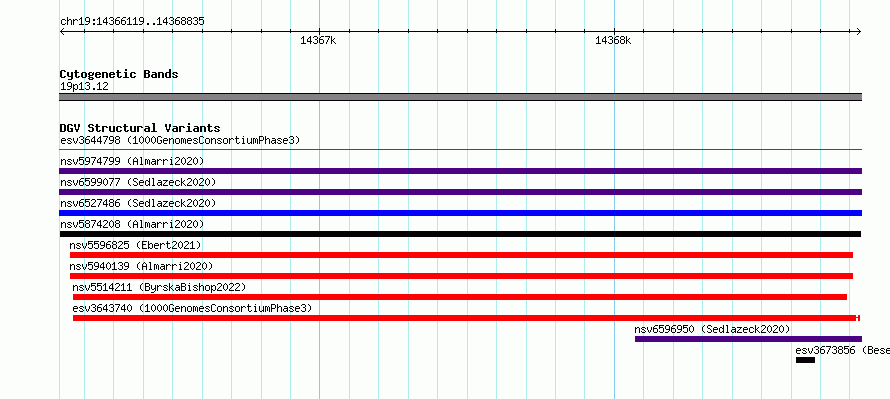
Task: Open the nsv5974799 (Almarri2020) label
Action: click(x=132, y=161)
